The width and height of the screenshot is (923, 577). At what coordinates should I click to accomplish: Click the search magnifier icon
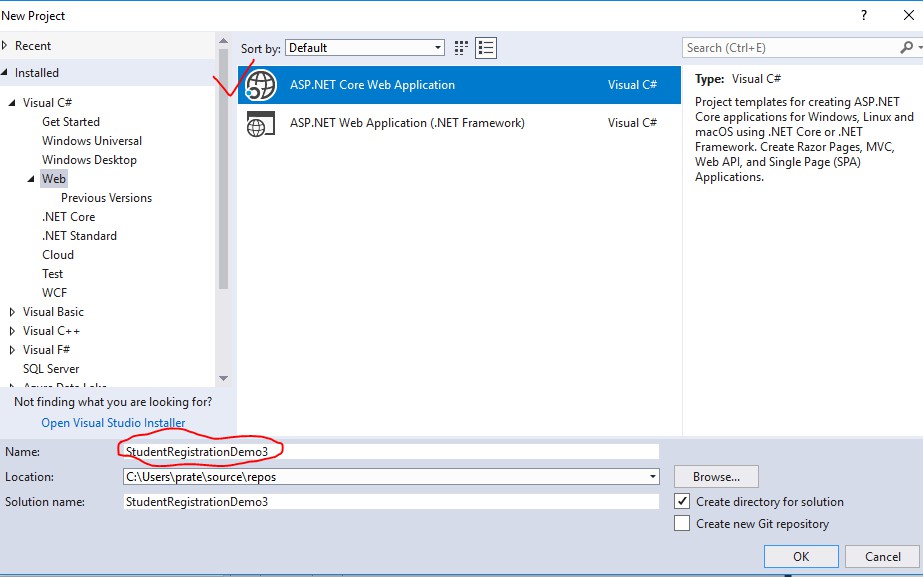click(906, 48)
